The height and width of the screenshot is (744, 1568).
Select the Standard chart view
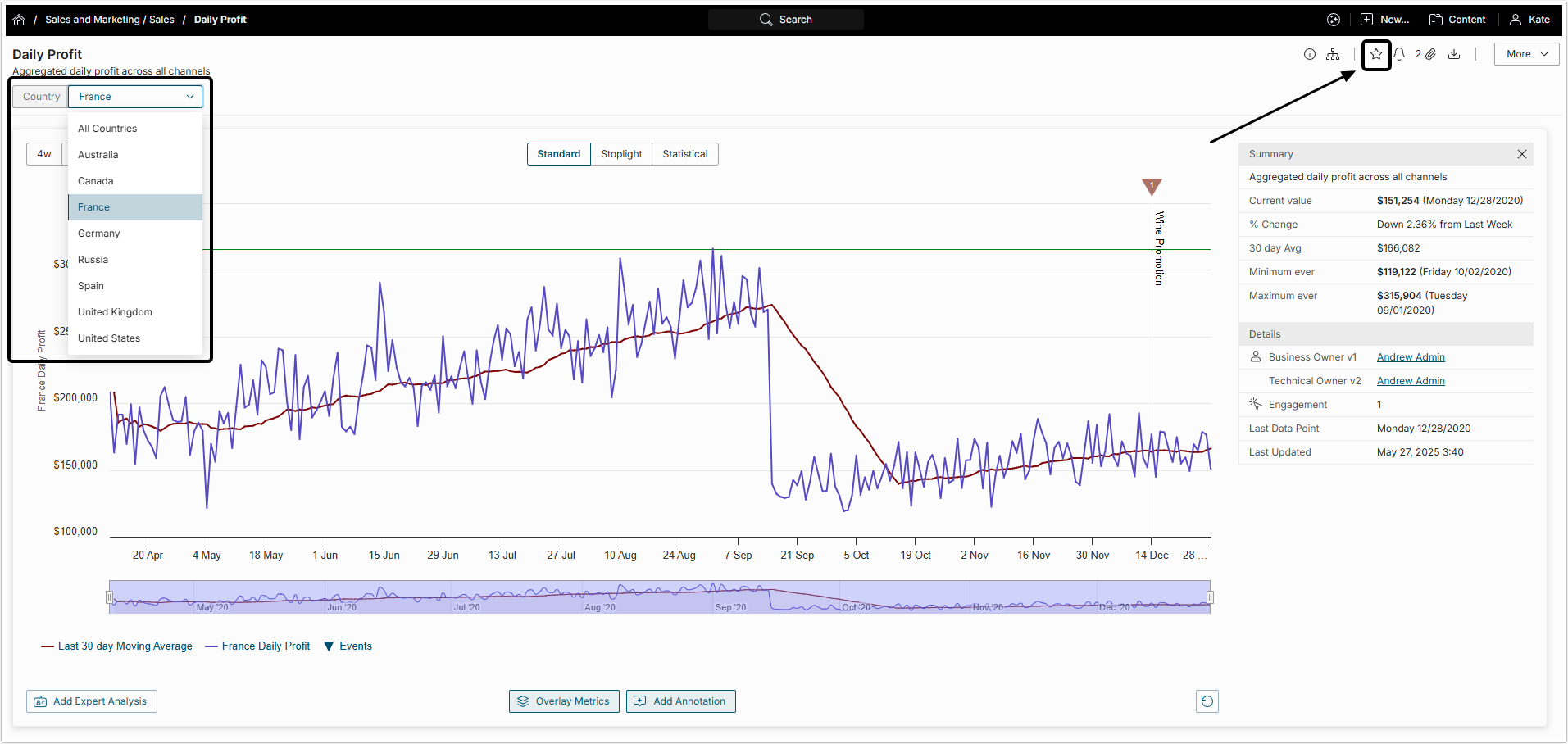(x=558, y=154)
